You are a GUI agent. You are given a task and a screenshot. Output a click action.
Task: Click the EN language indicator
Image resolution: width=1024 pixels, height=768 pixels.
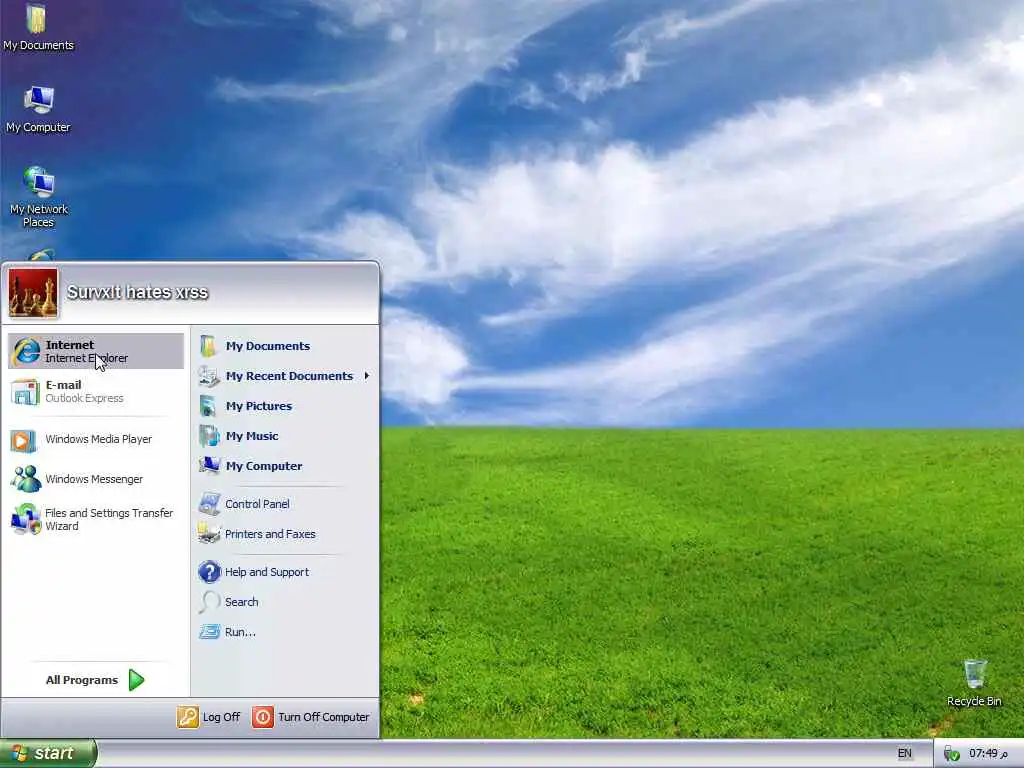904,754
